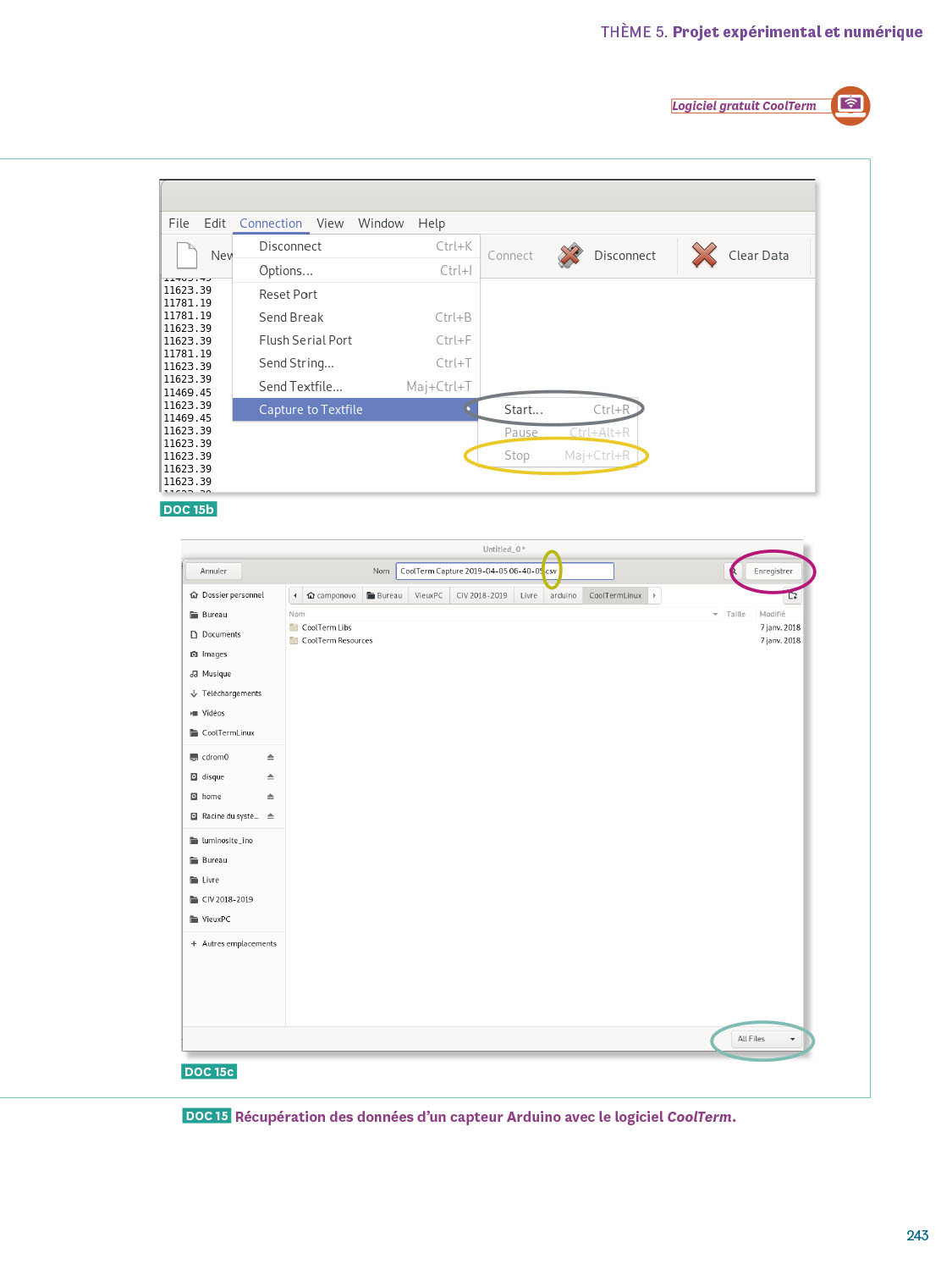The width and height of the screenshot is (952, 1270).
Task: Open the CoolTerm Resources folder
Action: point(337,641)
